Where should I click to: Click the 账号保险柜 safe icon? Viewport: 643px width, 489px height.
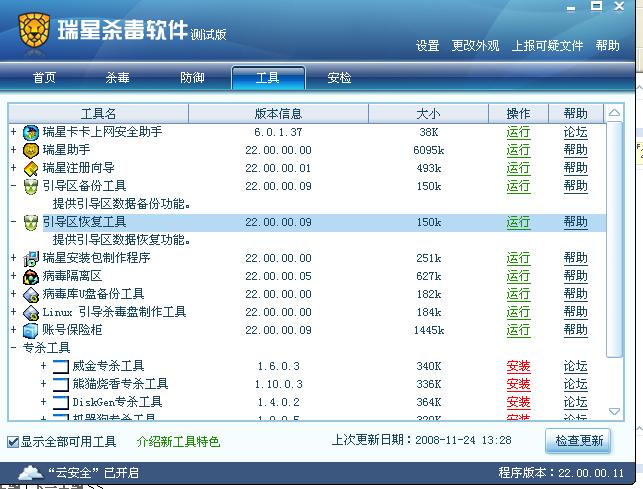31,331
